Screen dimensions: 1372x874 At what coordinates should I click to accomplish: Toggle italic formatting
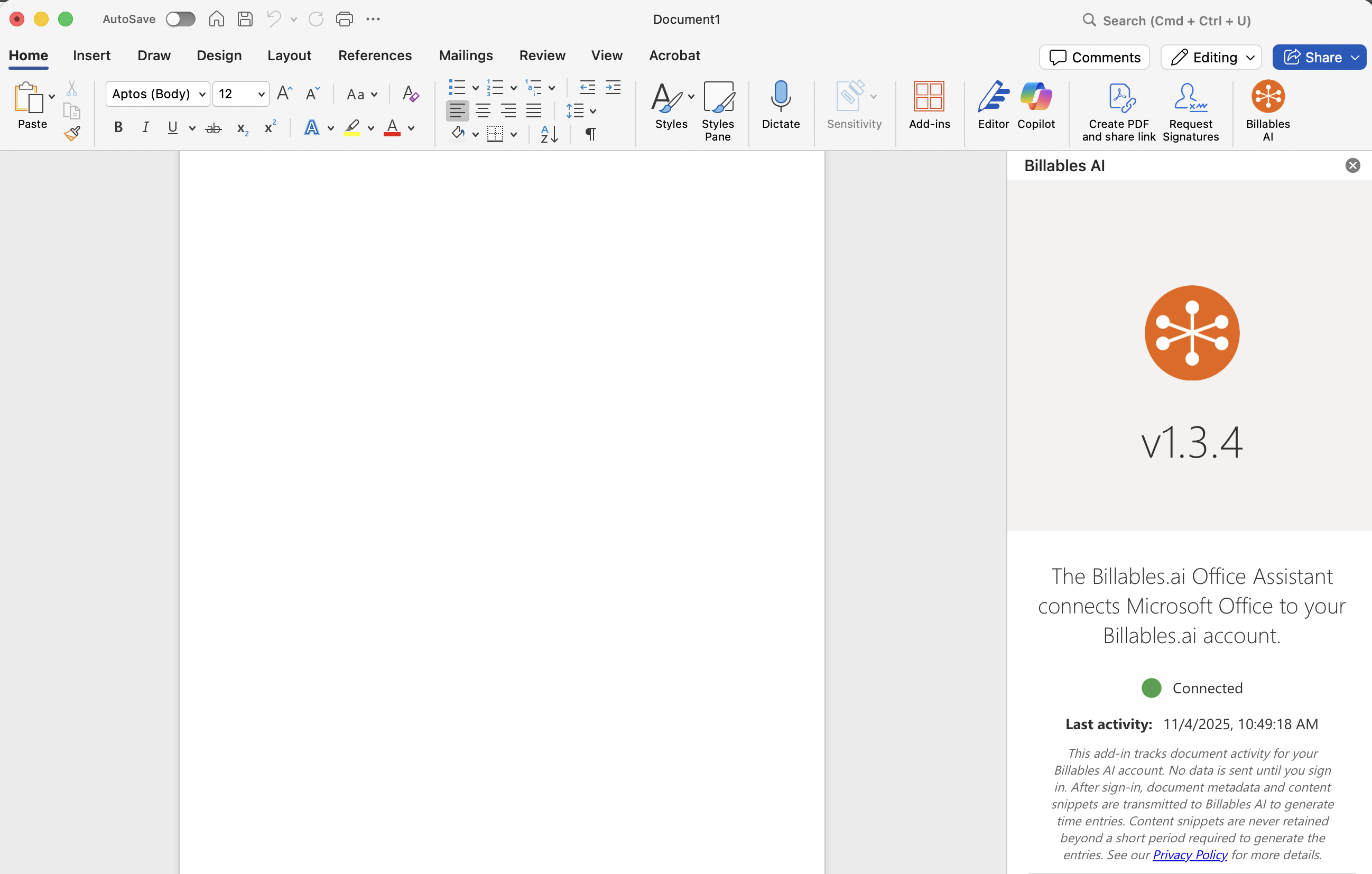pyautogui.click(x=145, y=128)
